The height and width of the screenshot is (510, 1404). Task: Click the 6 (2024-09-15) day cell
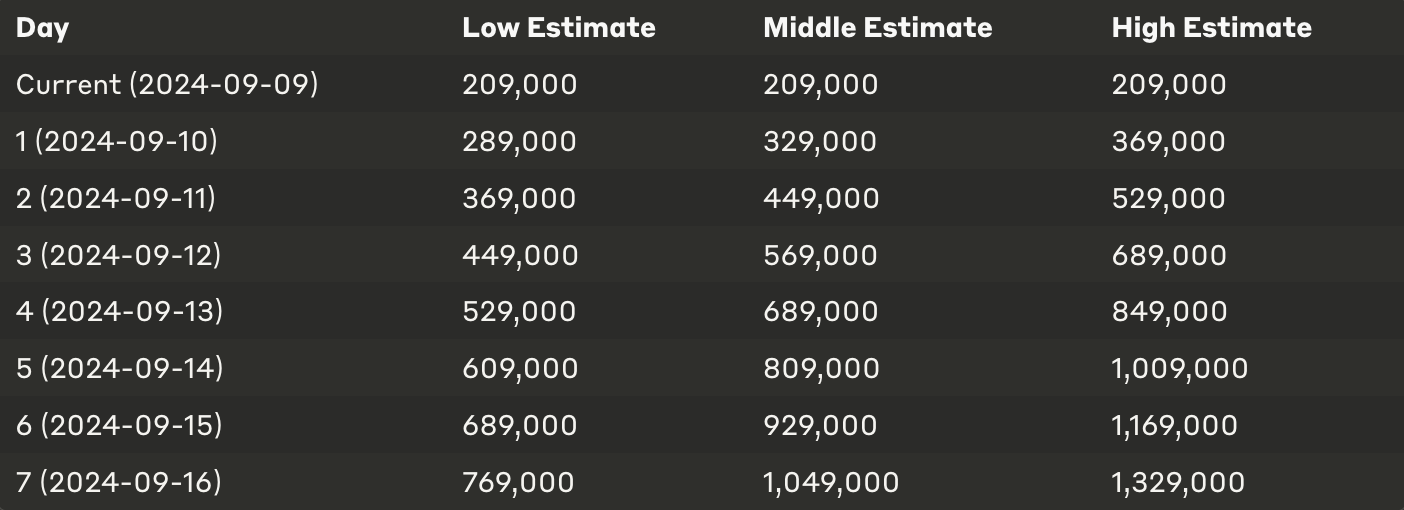[119, 425]
